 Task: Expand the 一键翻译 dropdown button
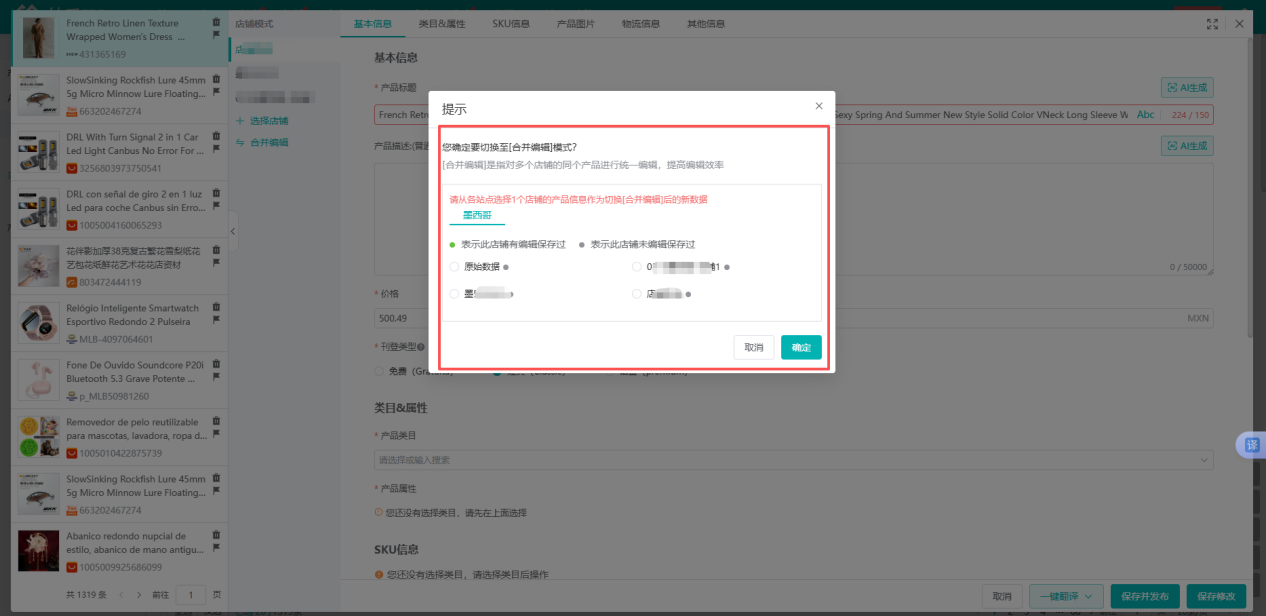(1066, 596)
